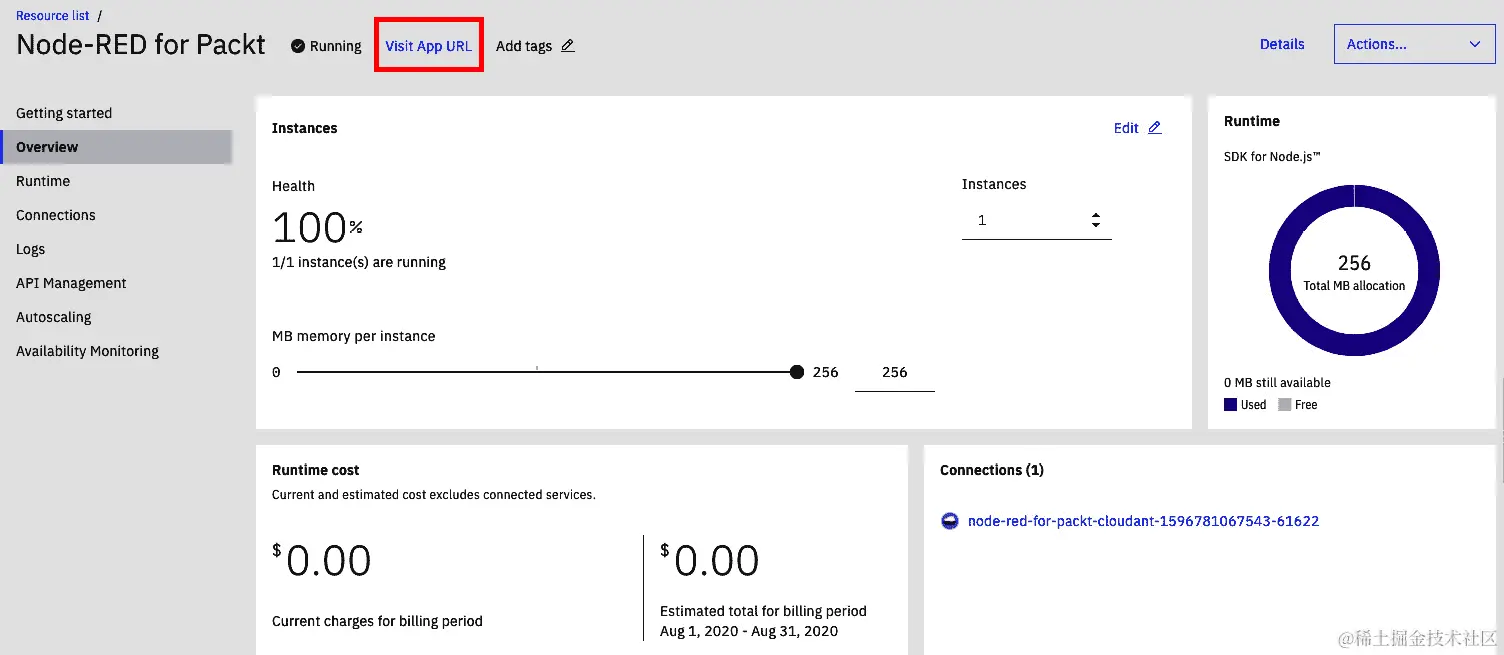Open the node-red-for-packt-cloudant connection link

tap(1143, 521)
